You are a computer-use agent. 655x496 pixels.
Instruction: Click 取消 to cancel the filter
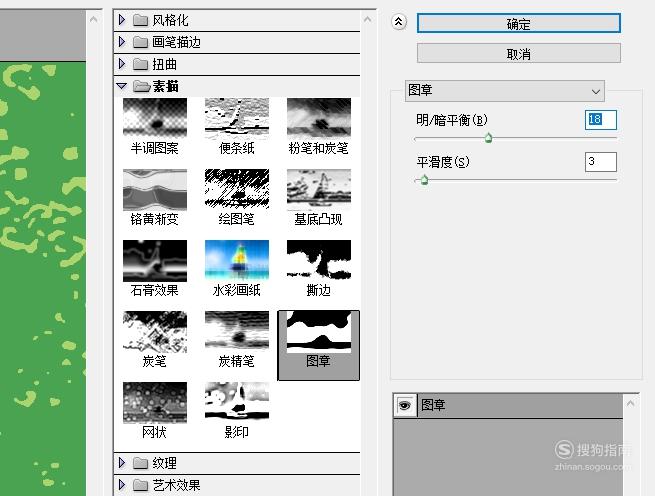tap(518, 53)
